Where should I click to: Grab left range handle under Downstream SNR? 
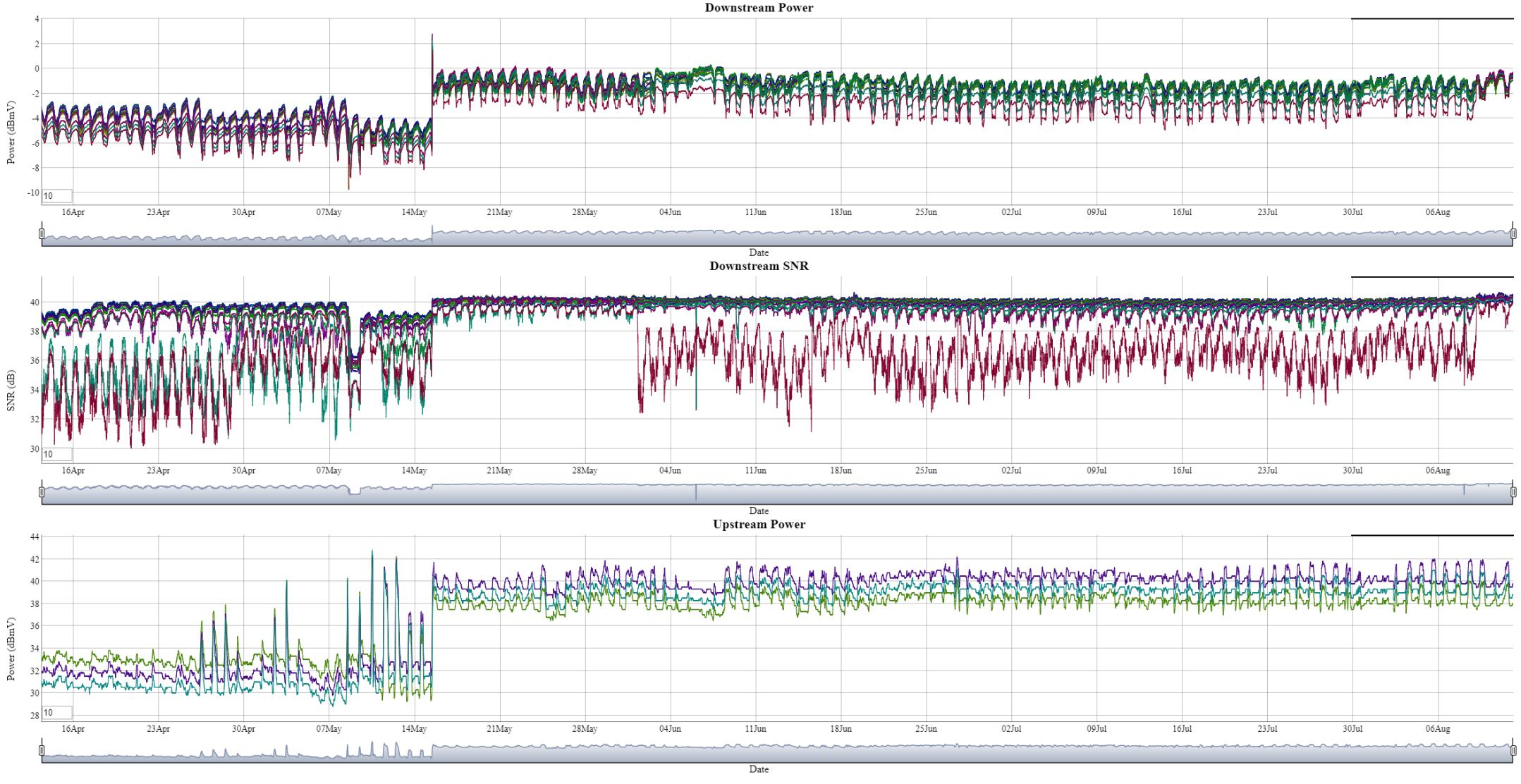[42, 492]
